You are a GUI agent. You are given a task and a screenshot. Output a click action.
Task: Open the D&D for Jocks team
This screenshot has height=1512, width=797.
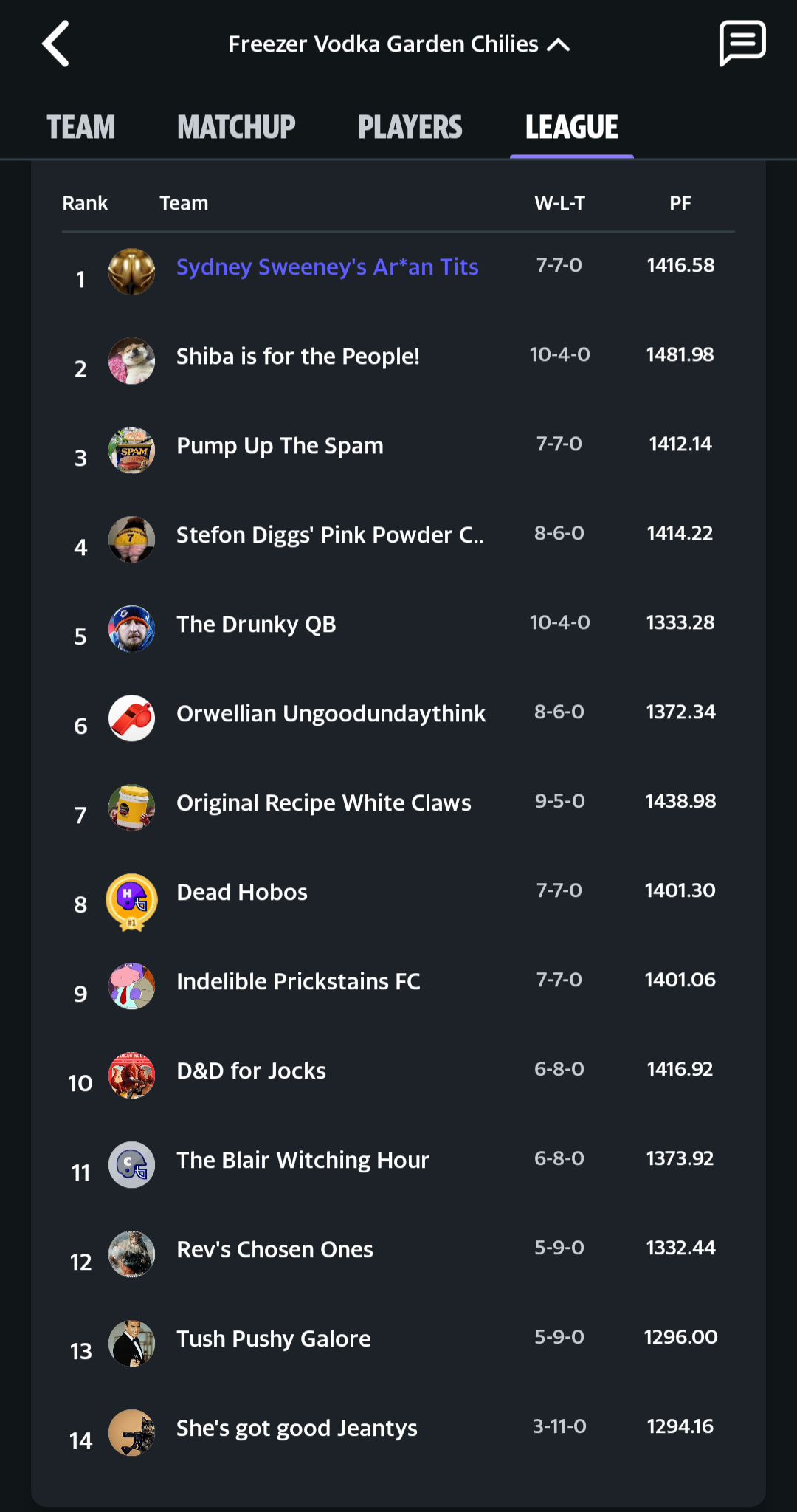pyautogui.click(x=251, y=1071)
